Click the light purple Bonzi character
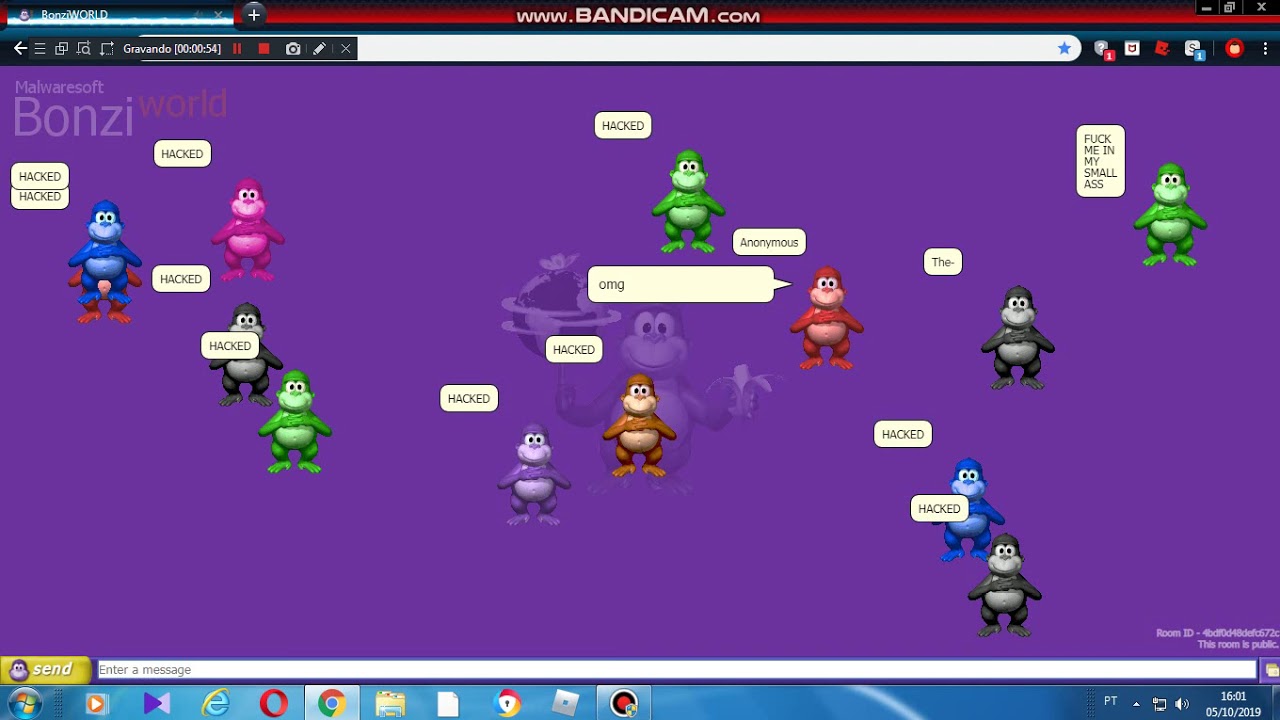 click(534, 474)
